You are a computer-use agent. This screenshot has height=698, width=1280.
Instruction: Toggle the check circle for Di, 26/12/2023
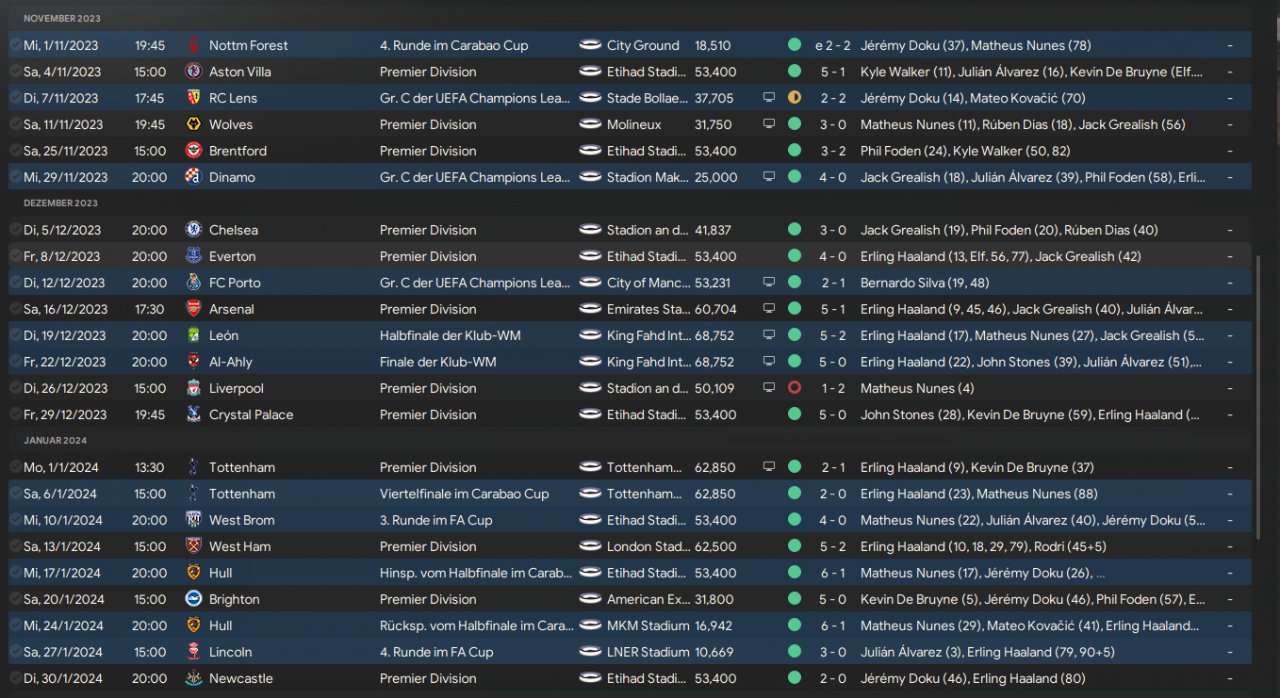(15, 388)
